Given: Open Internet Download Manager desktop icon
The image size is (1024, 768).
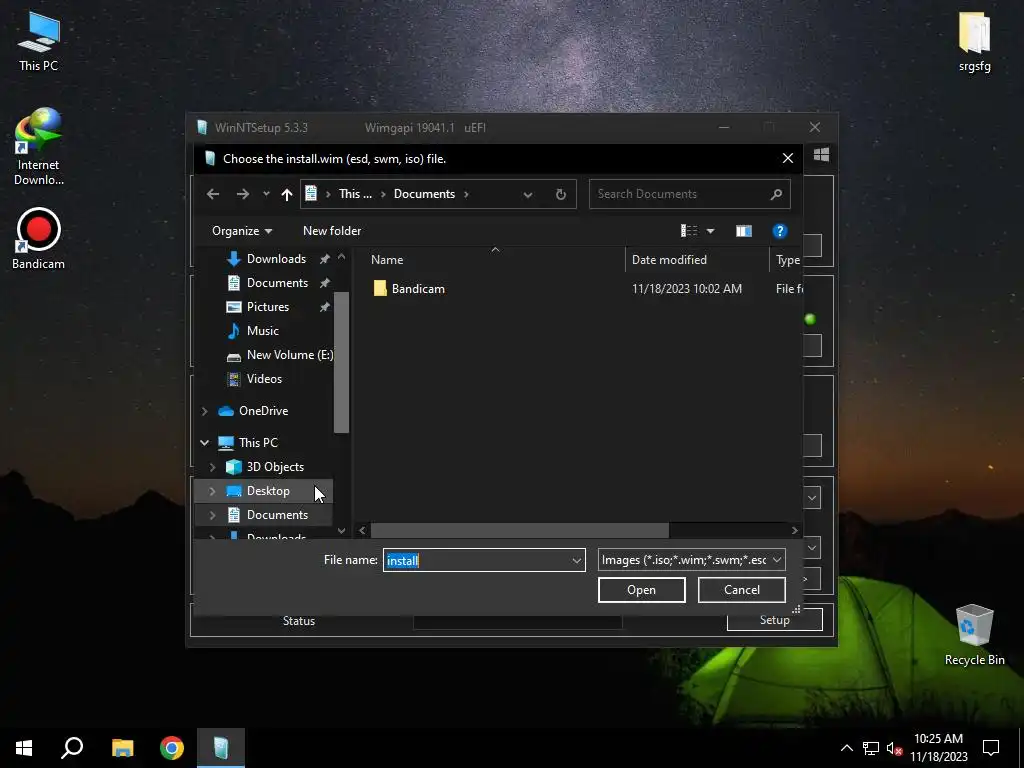Looking at the screenshot, I should pos(38,147).
